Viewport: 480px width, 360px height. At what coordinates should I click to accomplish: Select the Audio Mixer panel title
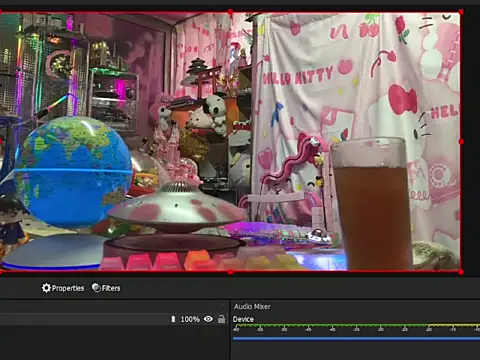[x=252, y=306]
